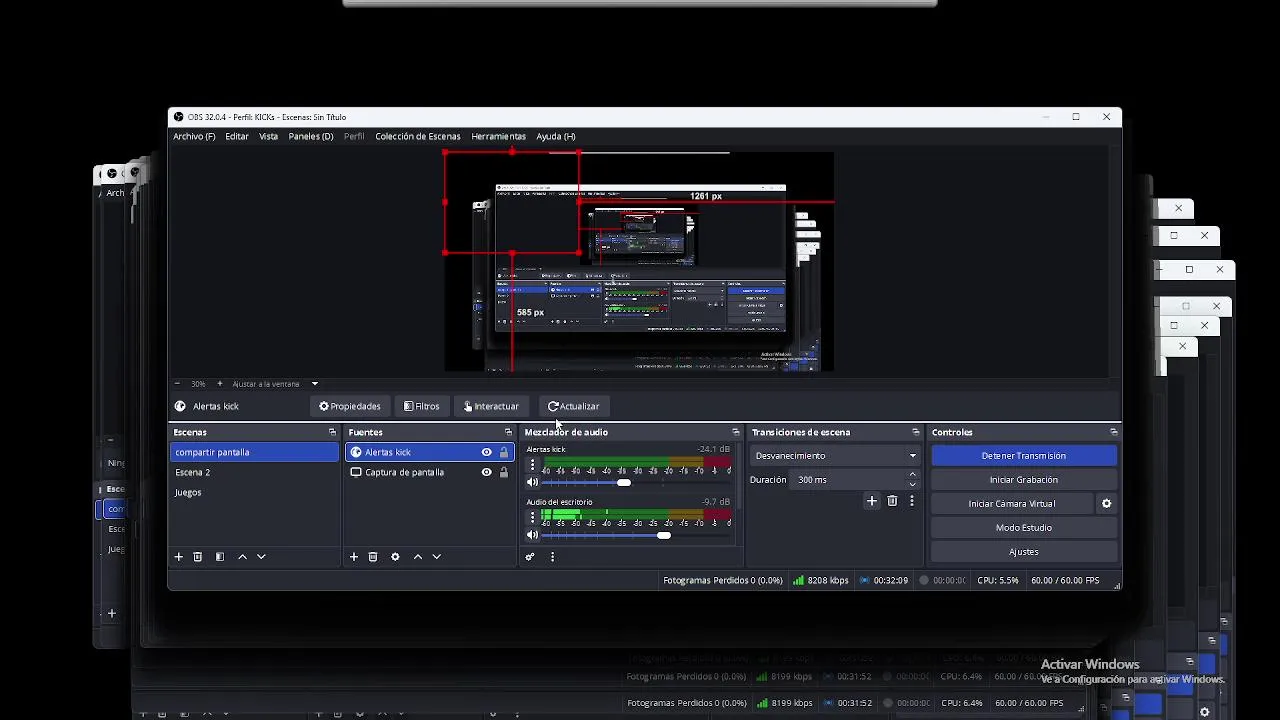Remove the selected source with trash icon
The width and height of the screenshot is (1280, 720).
(x=373, y=557)
